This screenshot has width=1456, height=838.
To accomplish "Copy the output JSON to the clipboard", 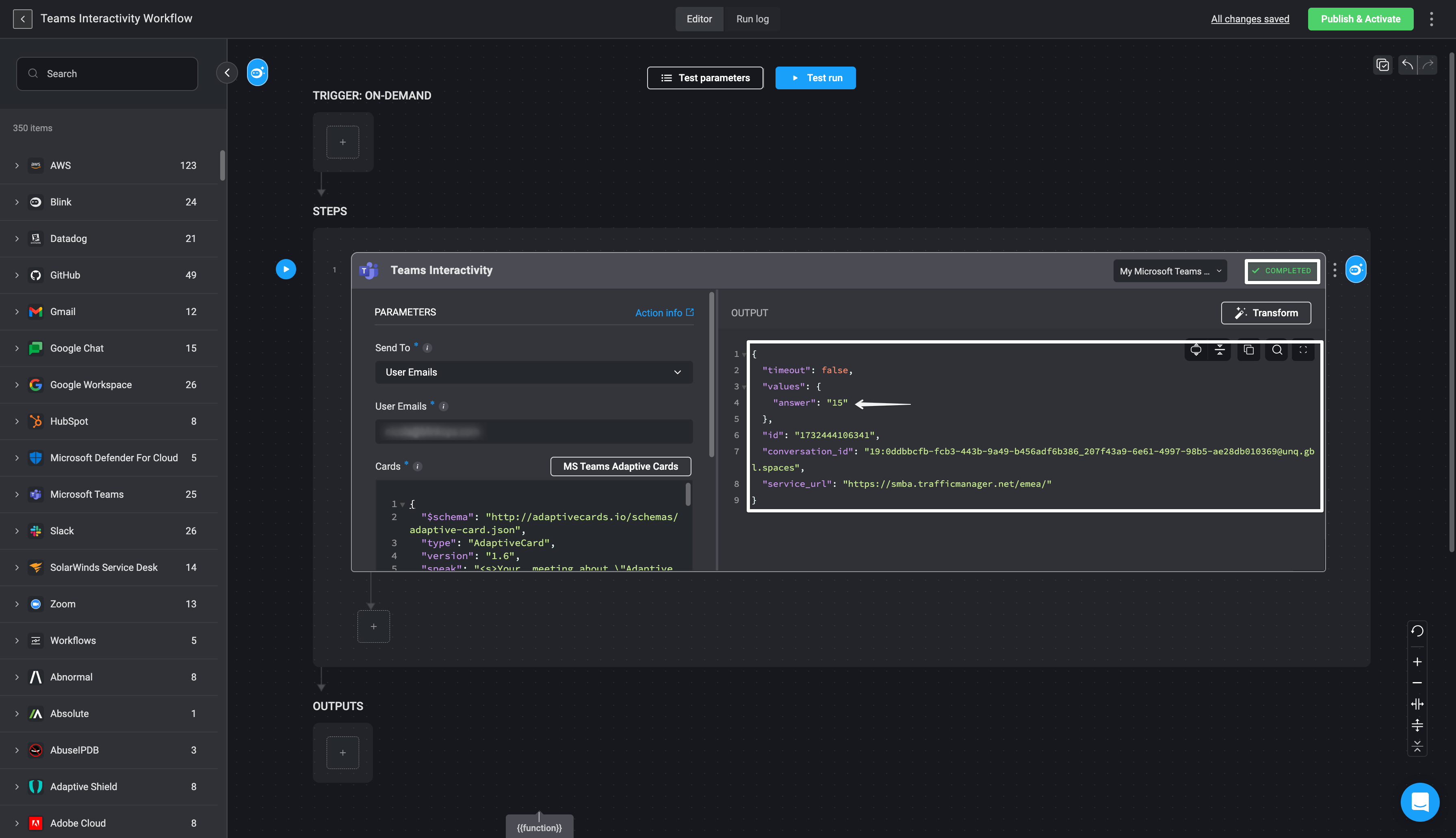I will [1248, 350].
